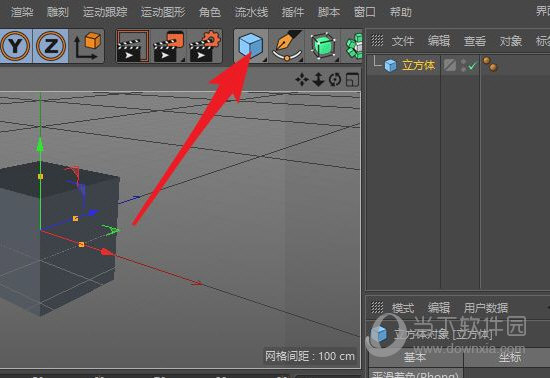This screenshot has height=378, width=550.
Task: Toggle the Y axis lock
Action: point(15,46)
